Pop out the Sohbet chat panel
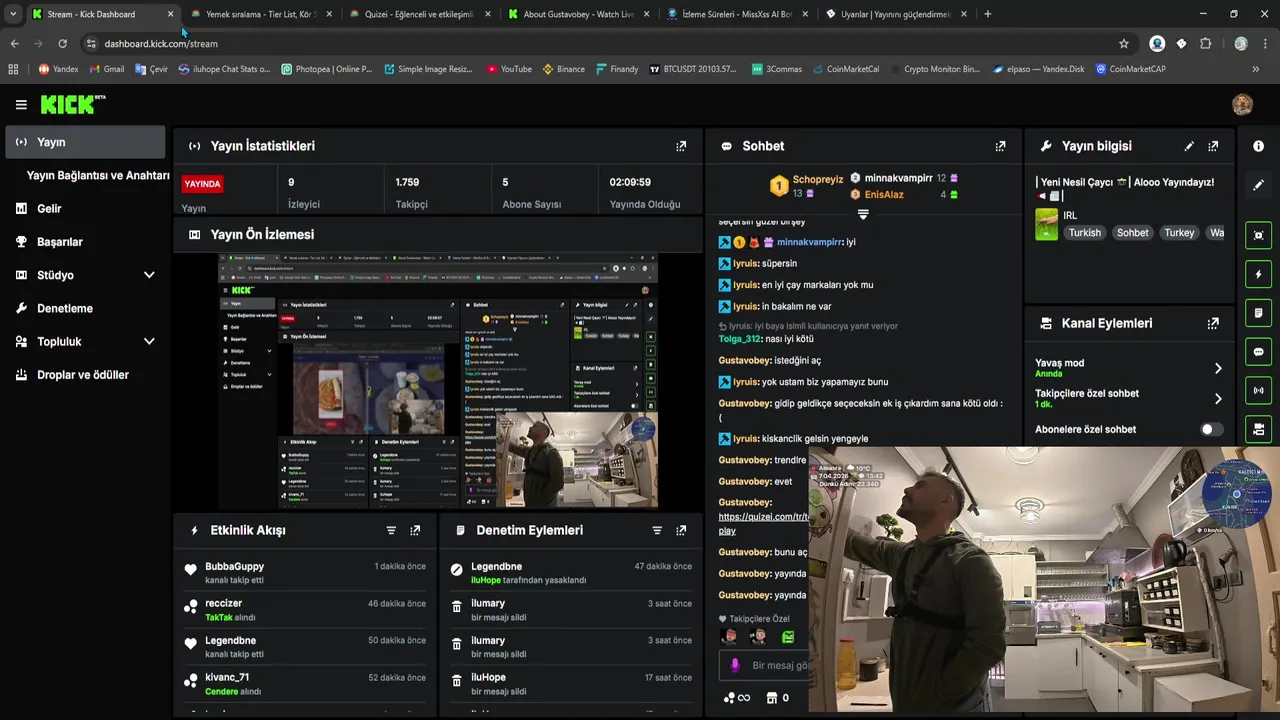 tap(1000, 146)
